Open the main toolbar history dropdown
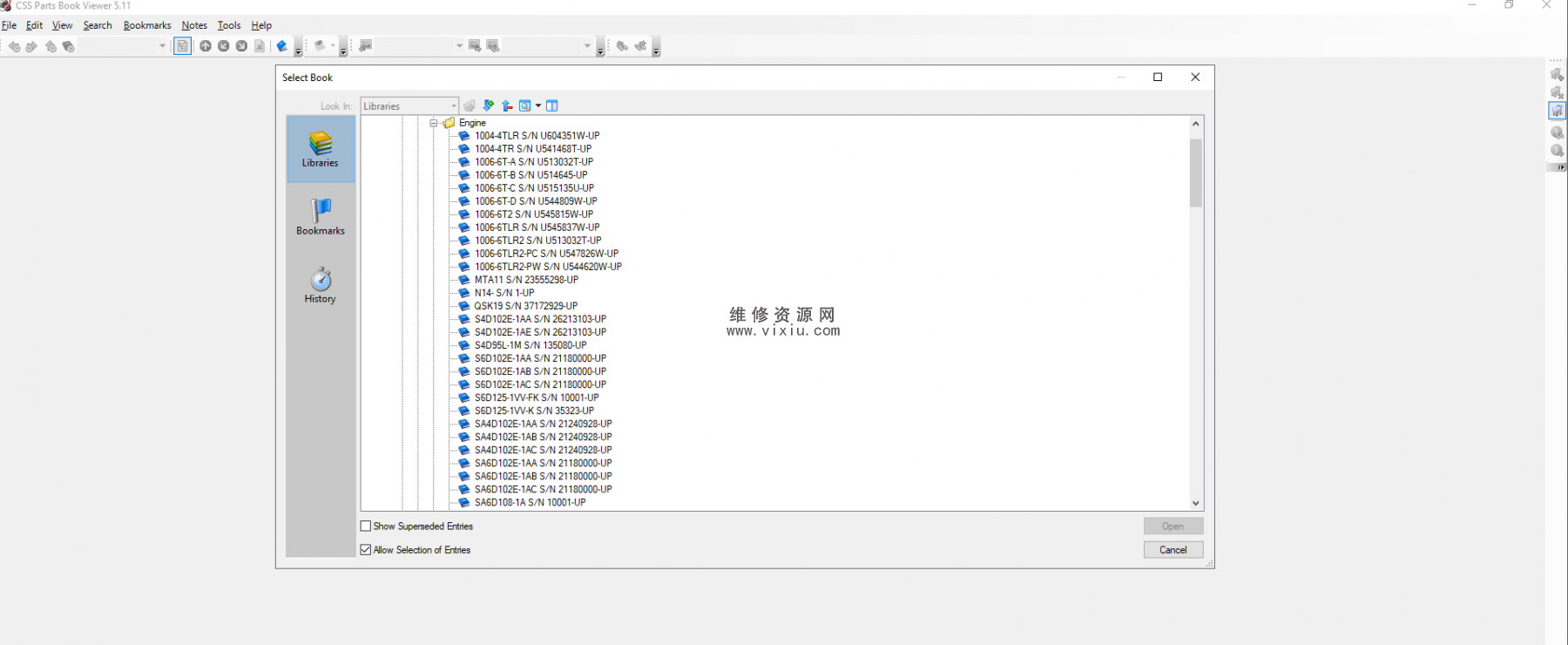1568x645 pixels. 162,45
